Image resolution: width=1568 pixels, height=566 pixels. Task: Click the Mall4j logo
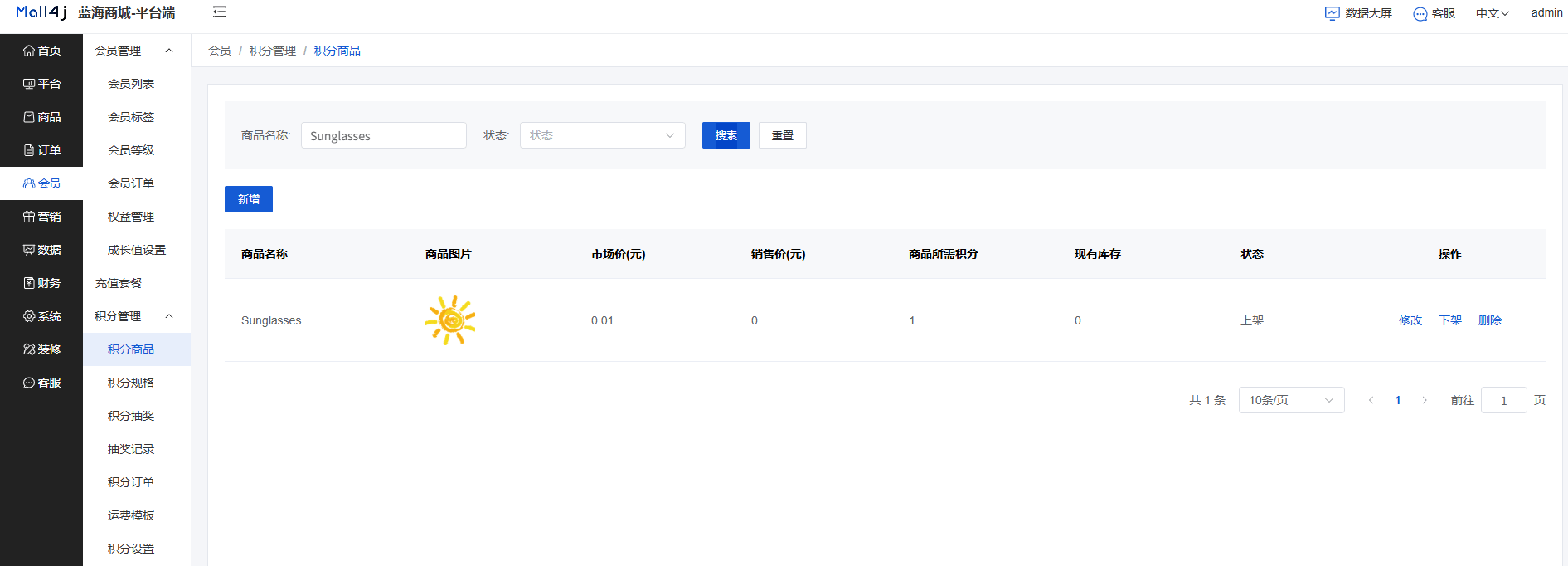[x=41, y=12]
